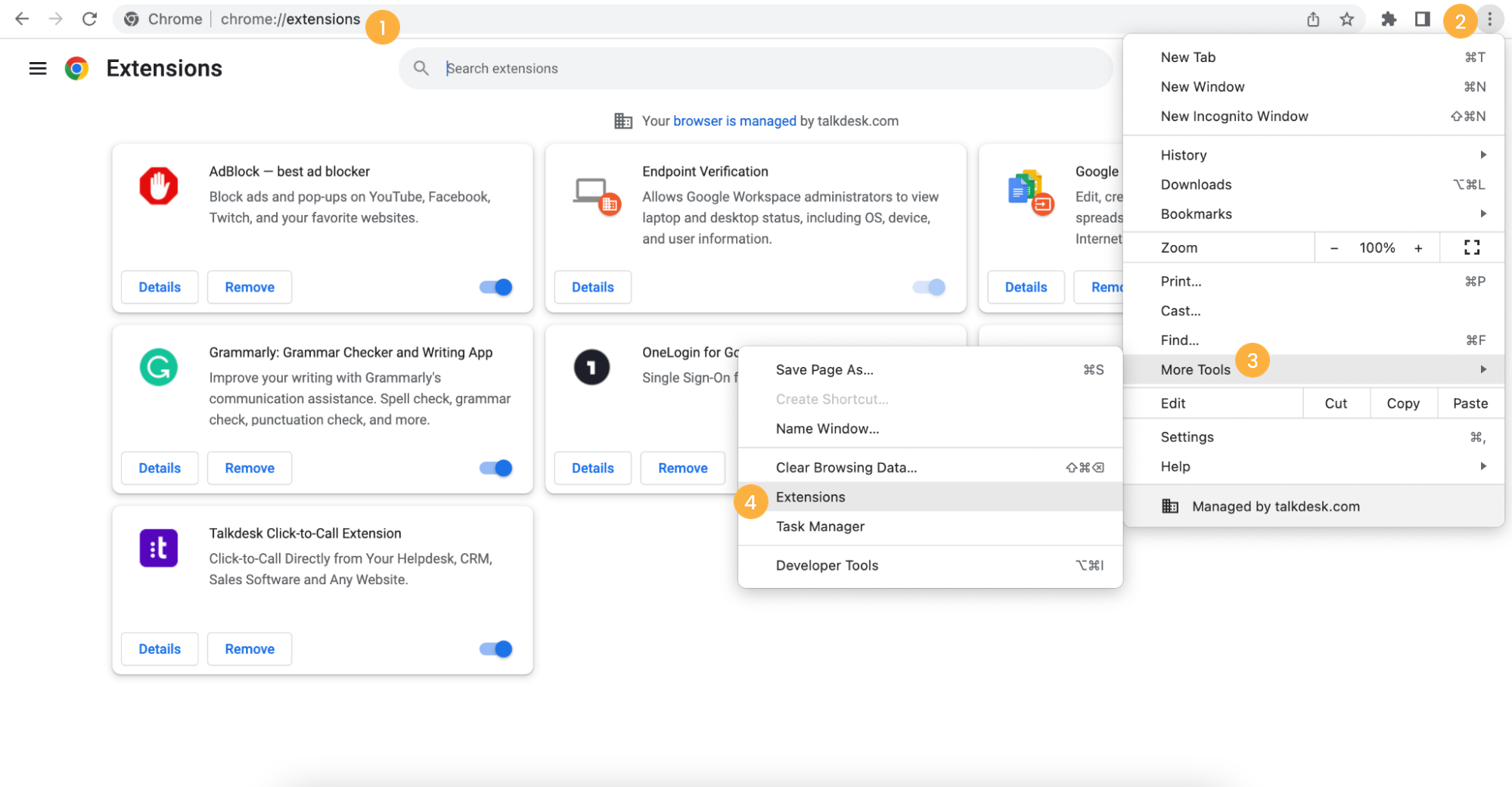Click the browser forward arrow
Viewport: 1512px width, 787px height.
pos(55,19)
